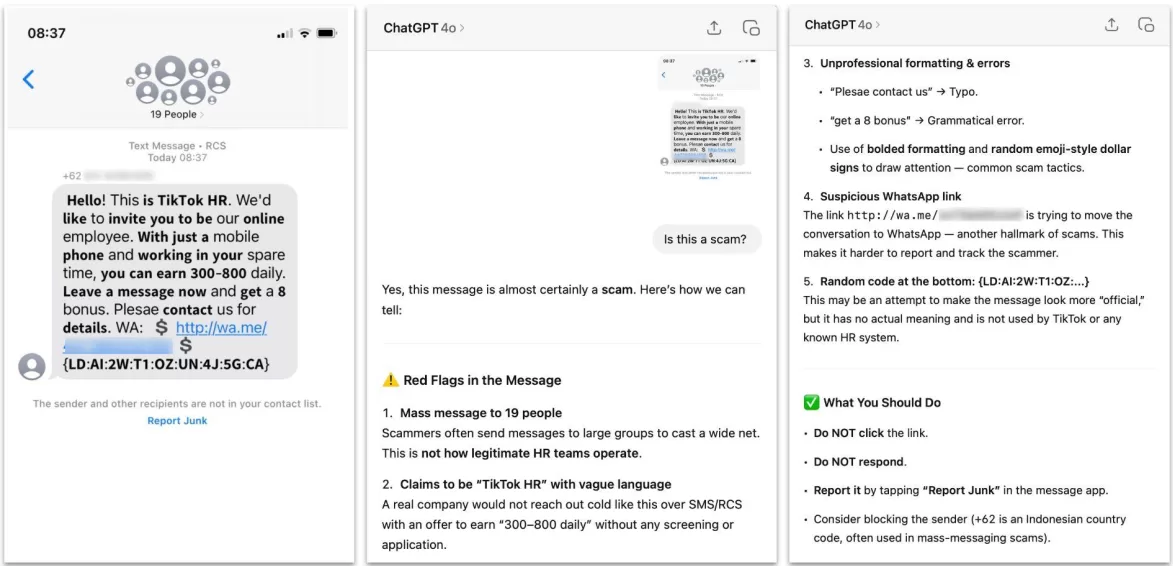Tap the 08:37 clock in the status bar
Viewport: 1173px width, 566px height.
[47, 33]
